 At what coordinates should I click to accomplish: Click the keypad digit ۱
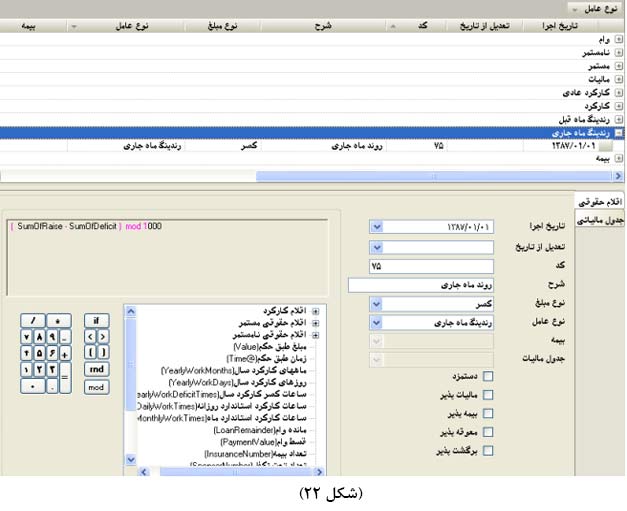(x=26, y=369)
